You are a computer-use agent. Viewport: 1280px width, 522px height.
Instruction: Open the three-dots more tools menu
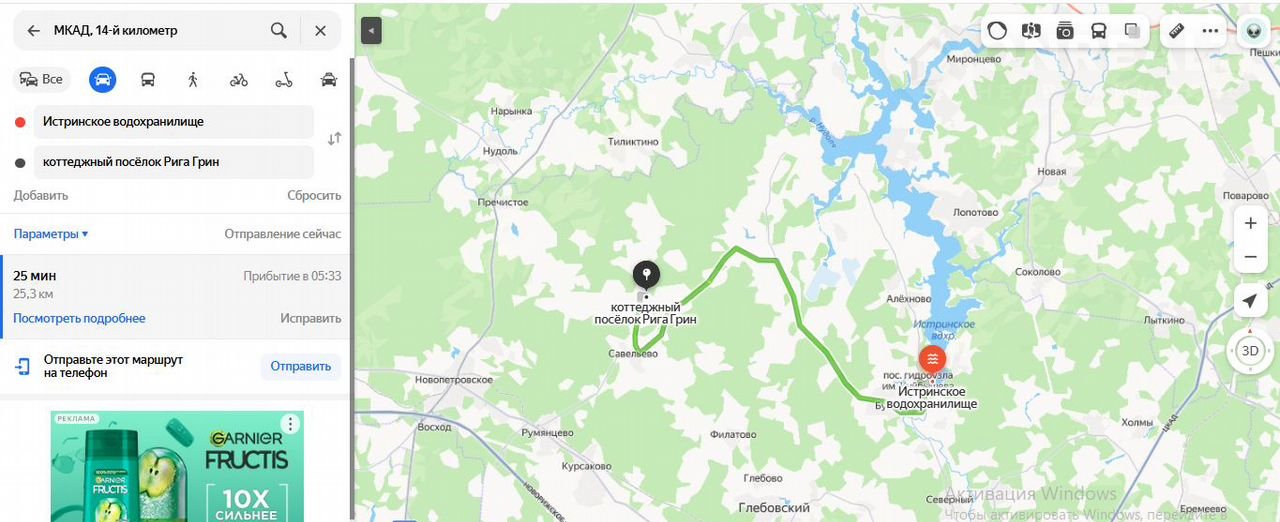pos(1210,30)
